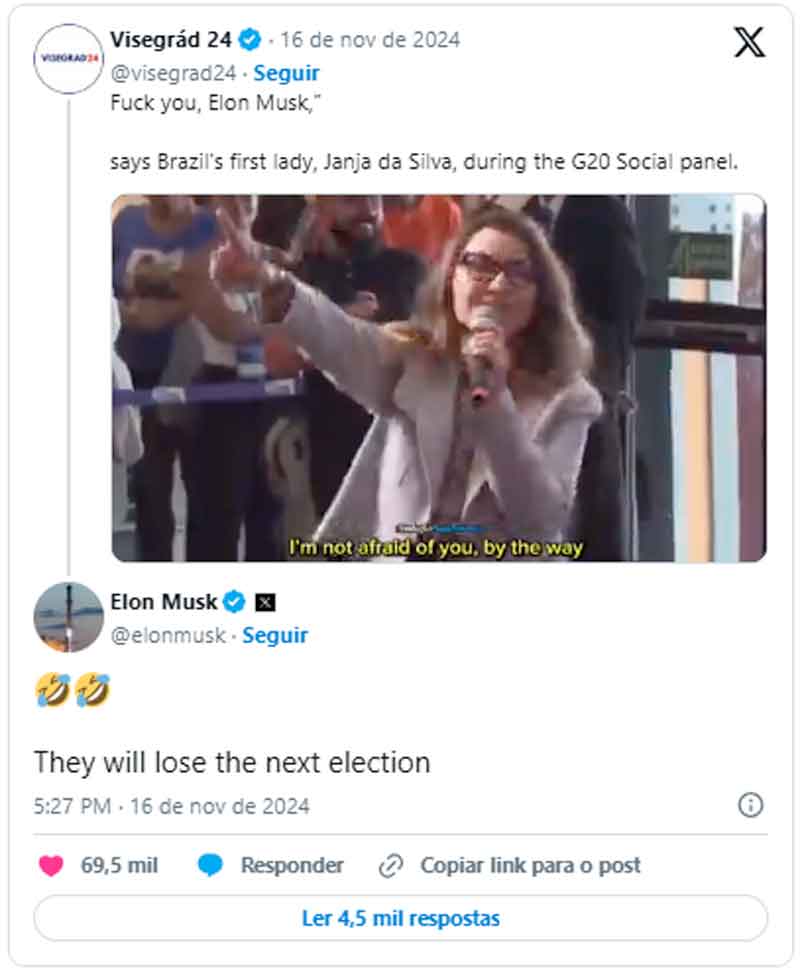Follow Visegrád 24 via Seguir link
The width and height of the screenshot is (800, 975).
tap(286, 73)
